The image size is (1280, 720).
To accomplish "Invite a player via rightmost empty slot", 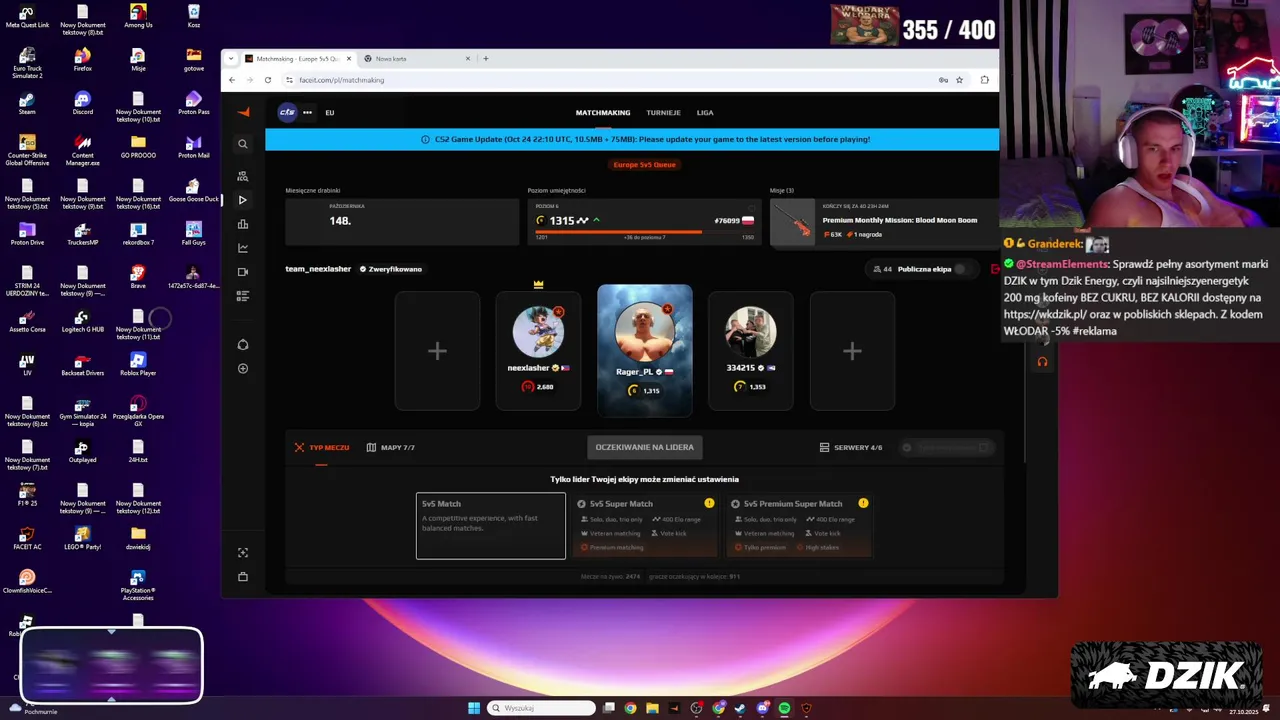I will [x=852, y=350].
